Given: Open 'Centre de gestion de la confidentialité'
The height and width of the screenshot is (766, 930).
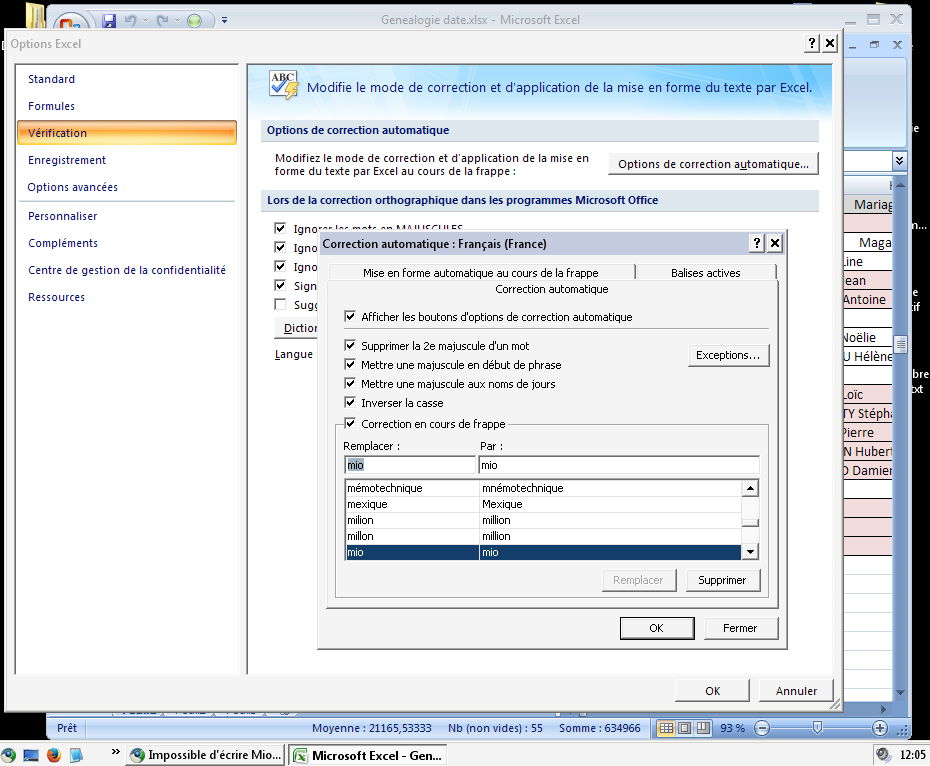Looking at the screenshot, I should pyautogui.click(x=127, y=270).
